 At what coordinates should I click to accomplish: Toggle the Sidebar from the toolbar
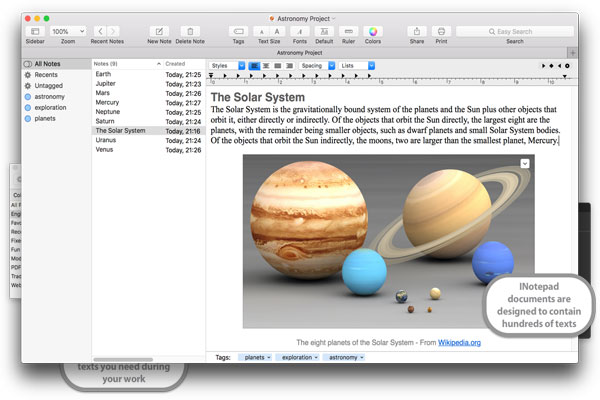coord(35,32)
